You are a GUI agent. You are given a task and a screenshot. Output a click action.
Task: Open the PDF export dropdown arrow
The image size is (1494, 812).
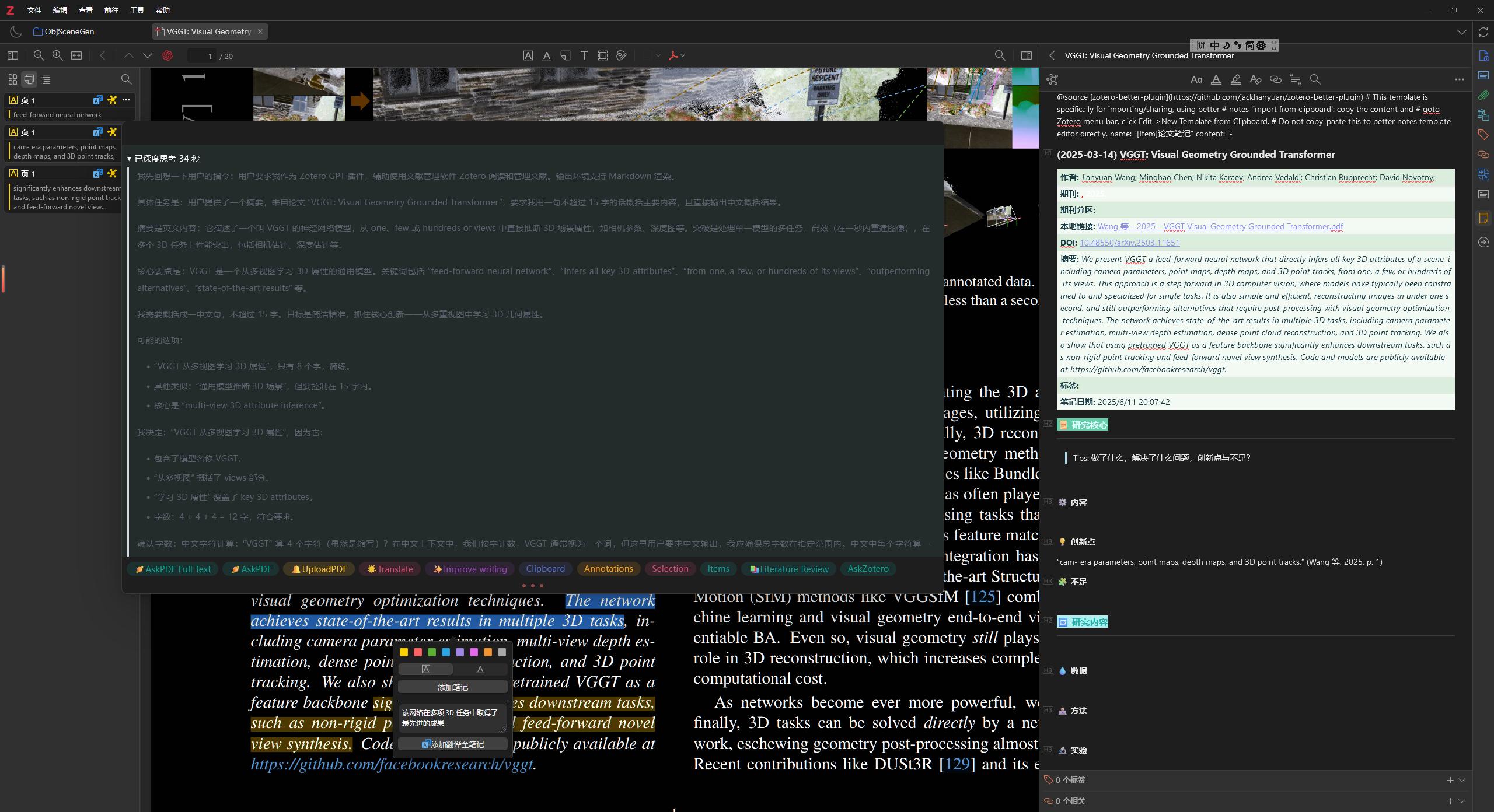pos(683,55)
